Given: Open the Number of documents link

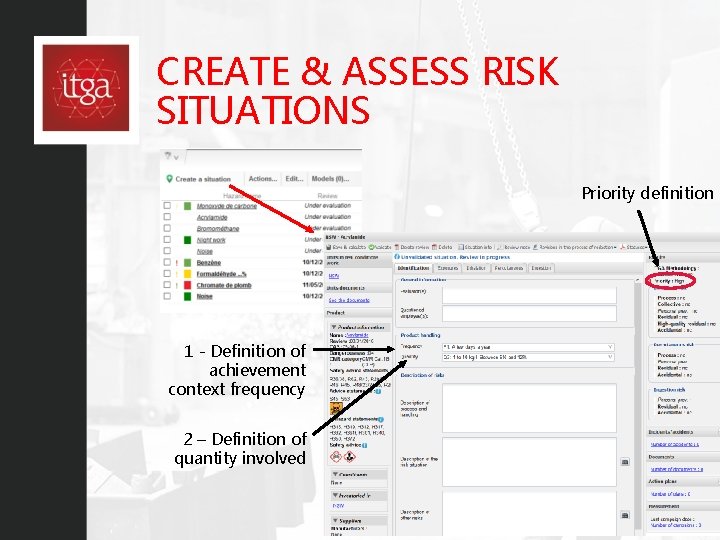Looking at the screenshot, I should 677,469.
